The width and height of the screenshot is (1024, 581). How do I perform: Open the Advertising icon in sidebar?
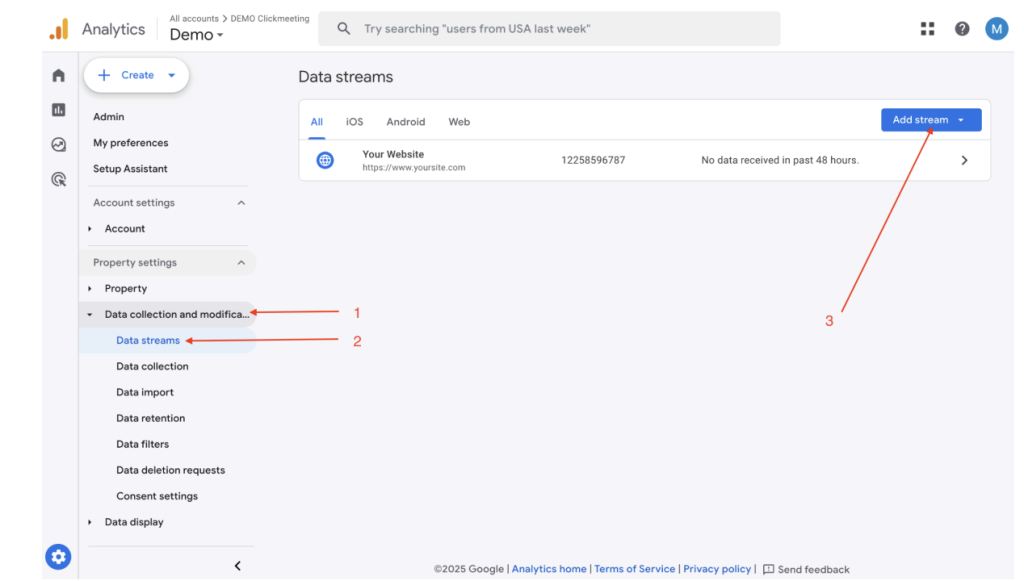pyautogui.click(x=59, y=180)
